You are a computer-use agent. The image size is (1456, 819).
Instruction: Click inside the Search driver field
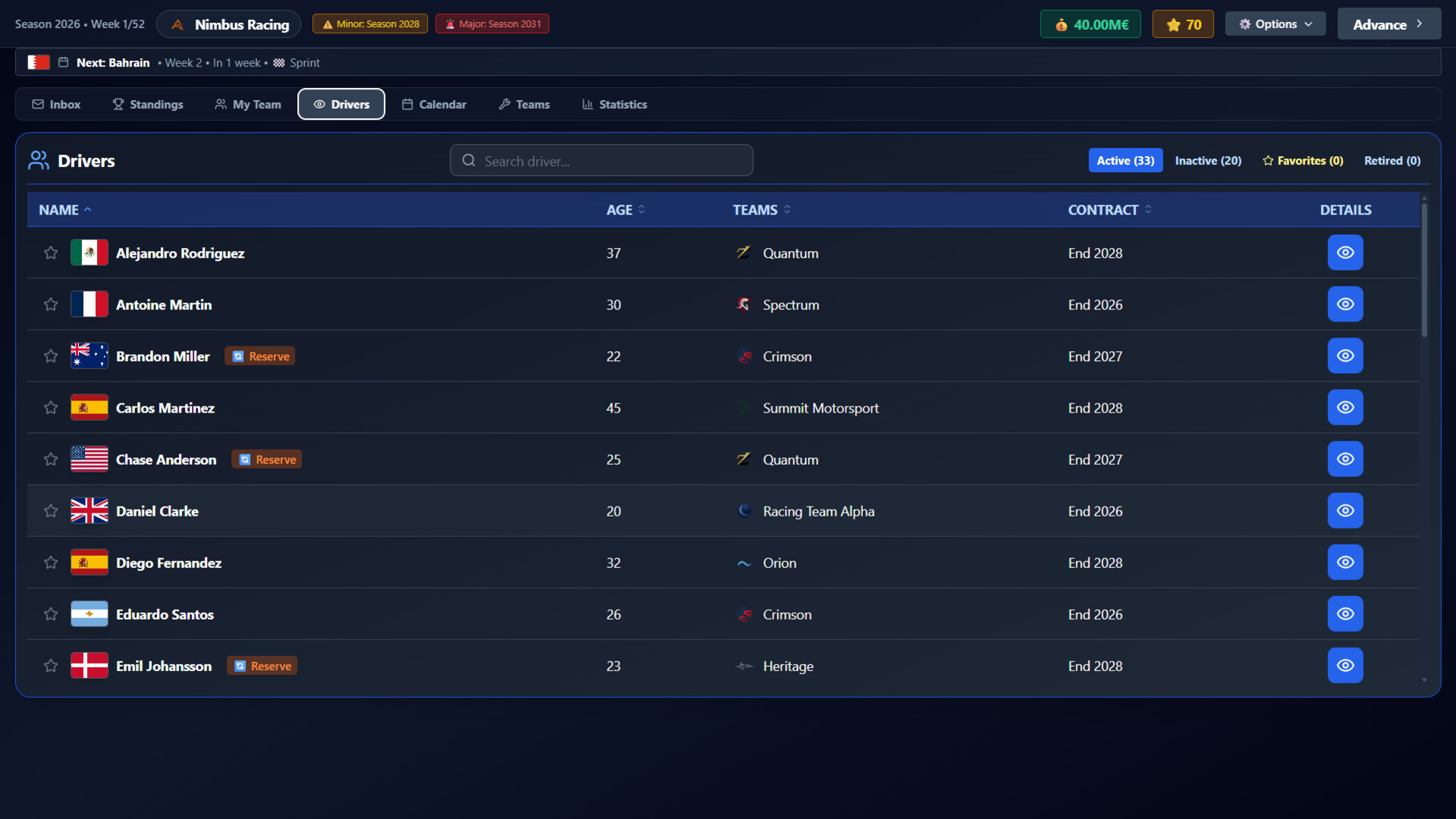click(x=607, y=160)
